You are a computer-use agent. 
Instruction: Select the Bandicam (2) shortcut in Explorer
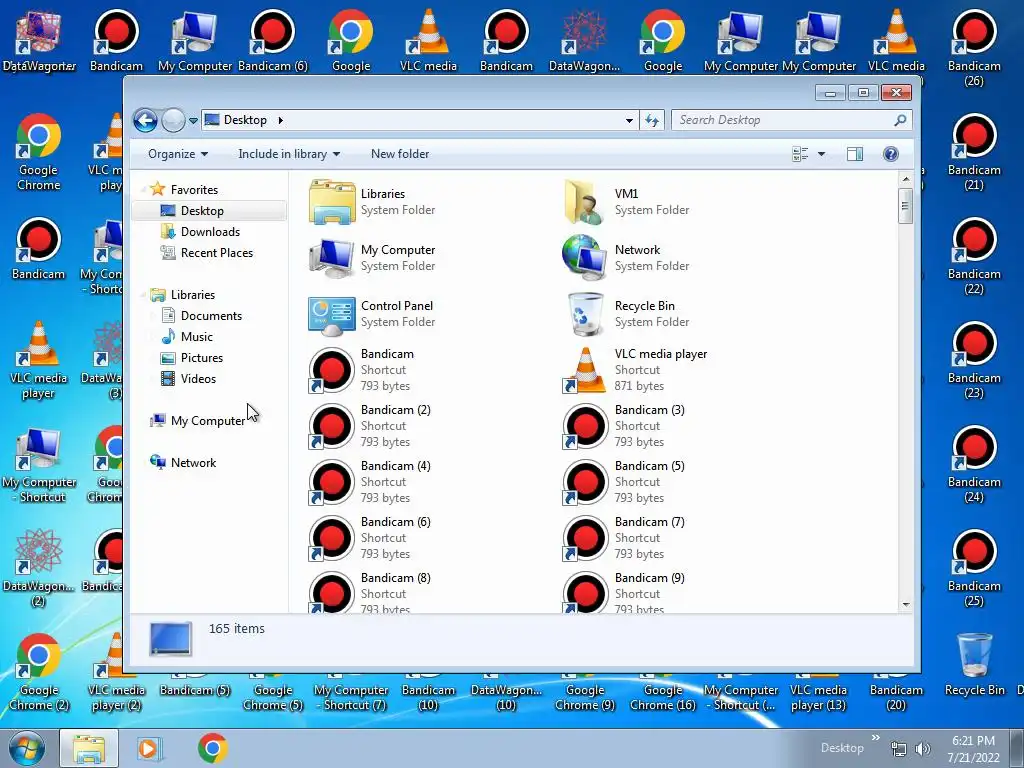332,426
